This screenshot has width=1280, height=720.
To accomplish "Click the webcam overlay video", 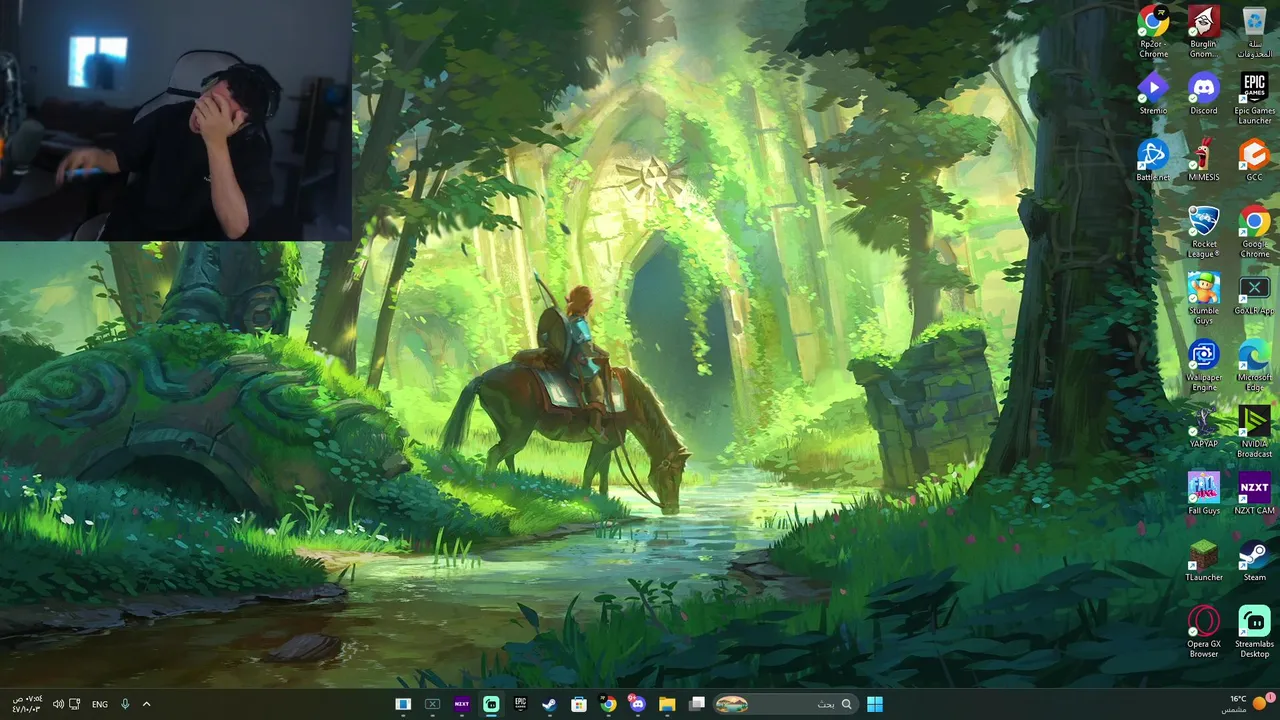I will [x=175, y=120].
